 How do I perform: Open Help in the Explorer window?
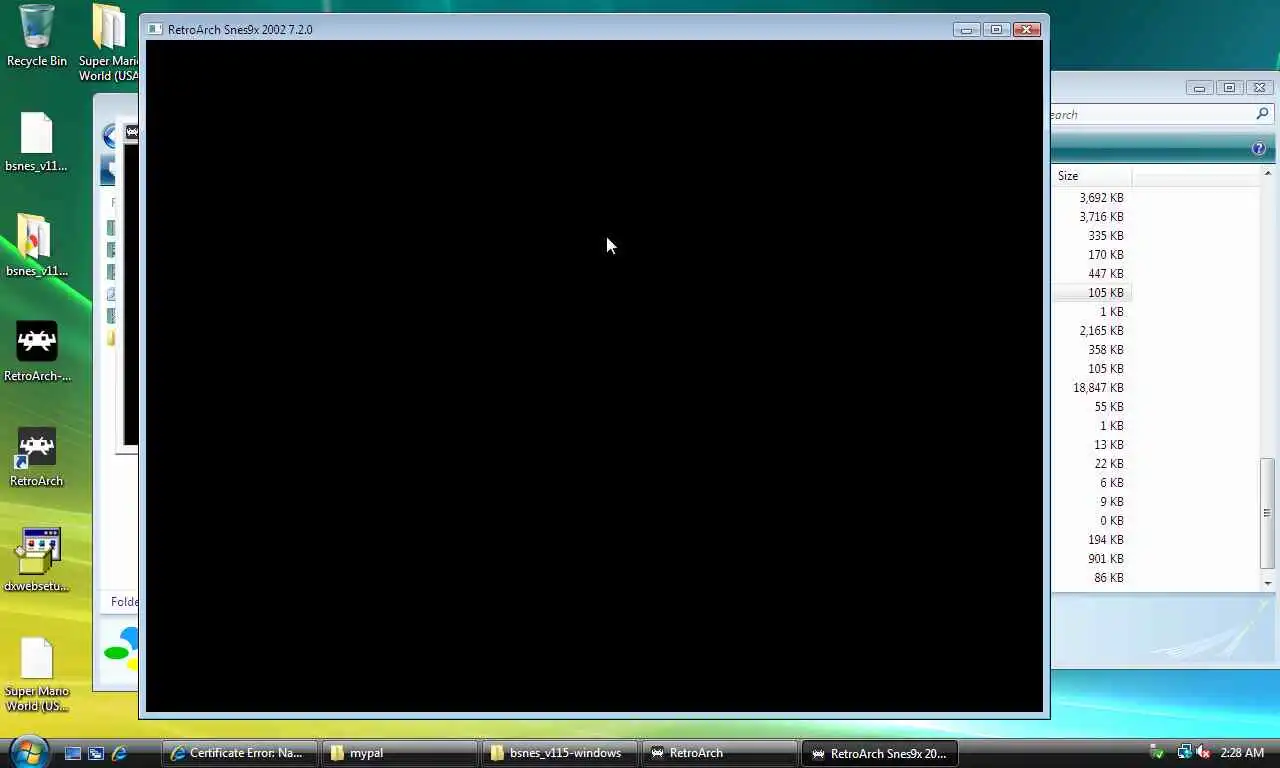click(1258, 149)
